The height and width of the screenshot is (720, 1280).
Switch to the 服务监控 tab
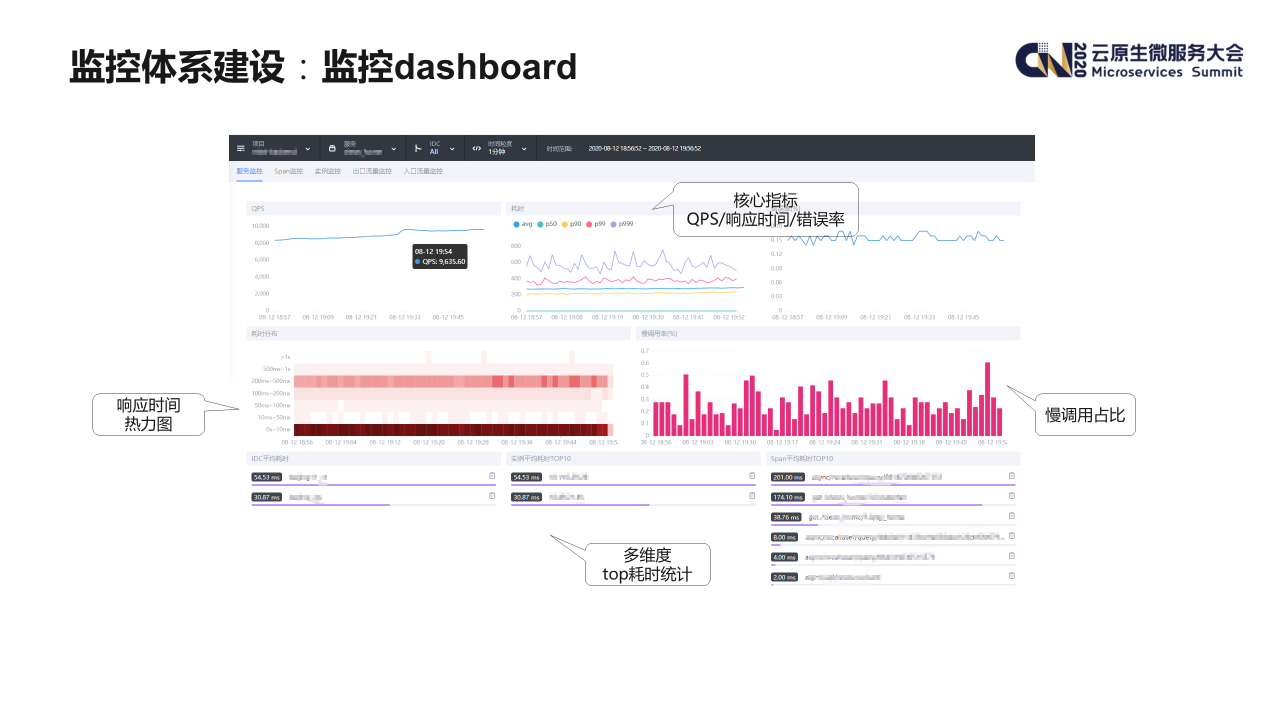coord(249,171)
